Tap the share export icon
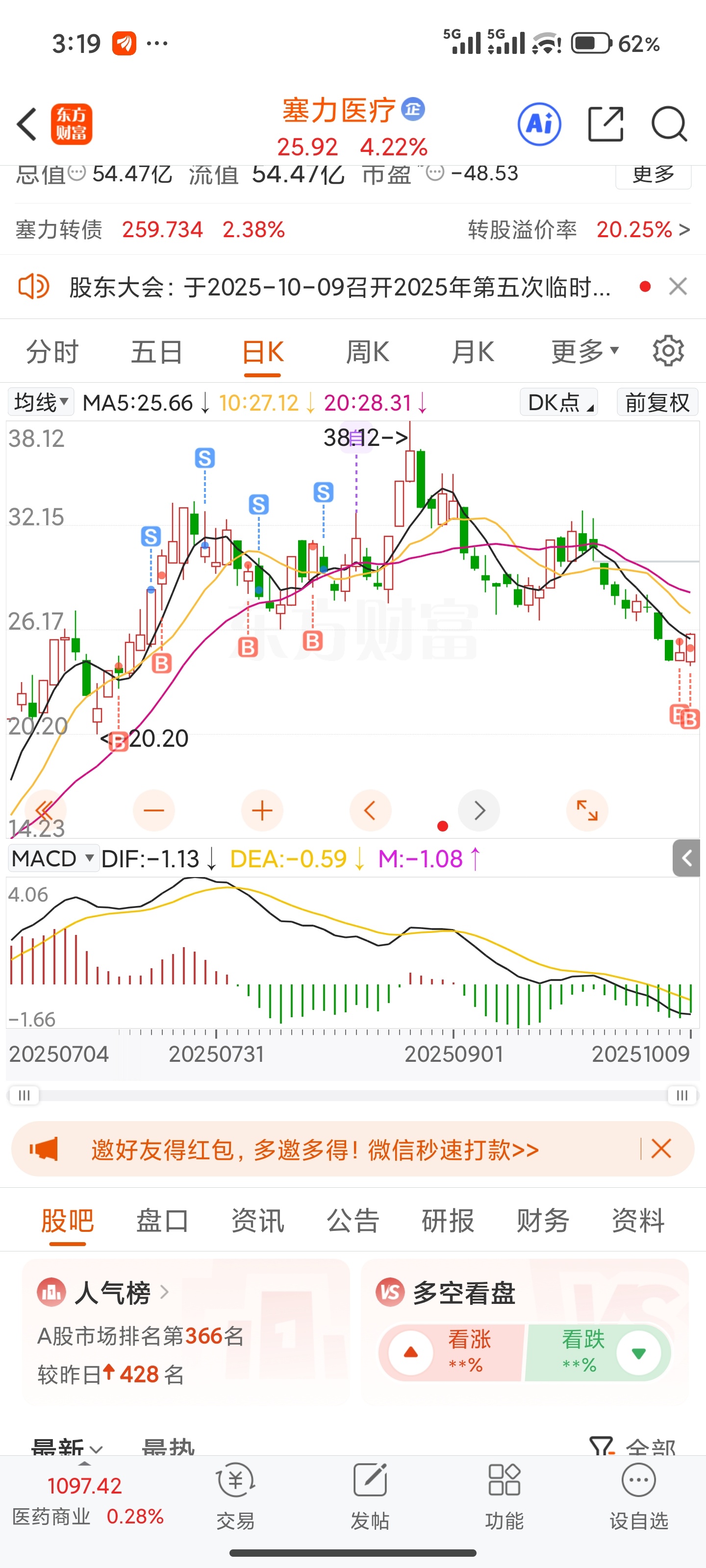The width and height of the screenshot is (706, 1568). [605, 124]
